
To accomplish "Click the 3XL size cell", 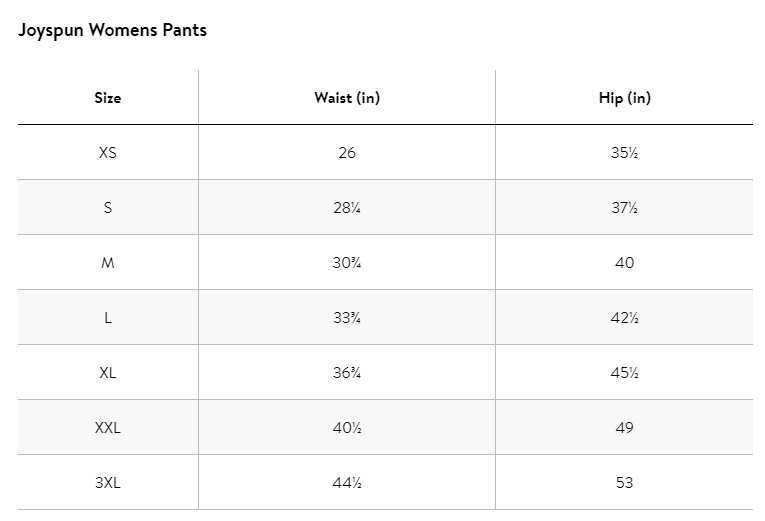I will (x=108, y=483).
